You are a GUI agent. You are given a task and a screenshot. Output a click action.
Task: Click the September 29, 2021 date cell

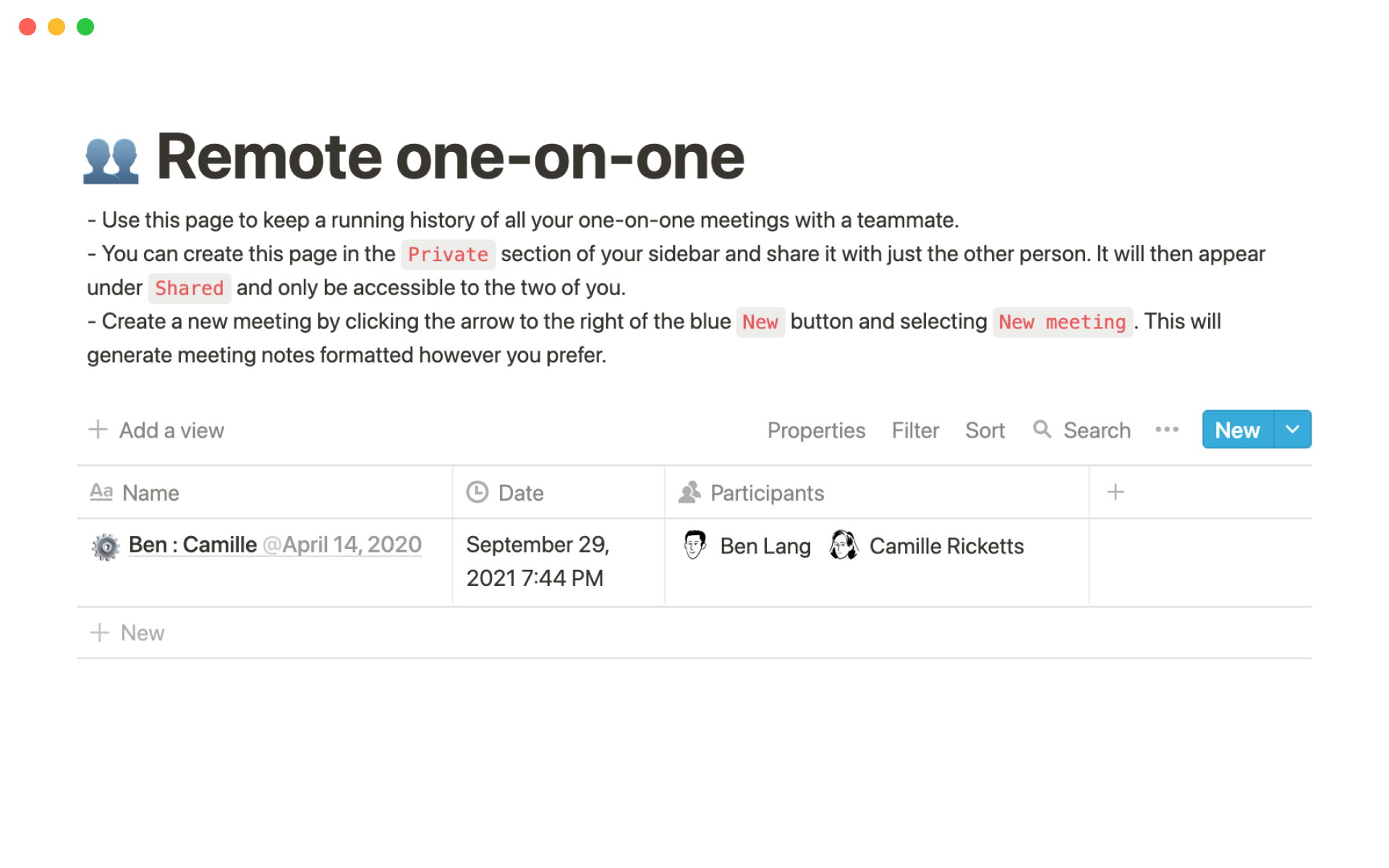538,561
